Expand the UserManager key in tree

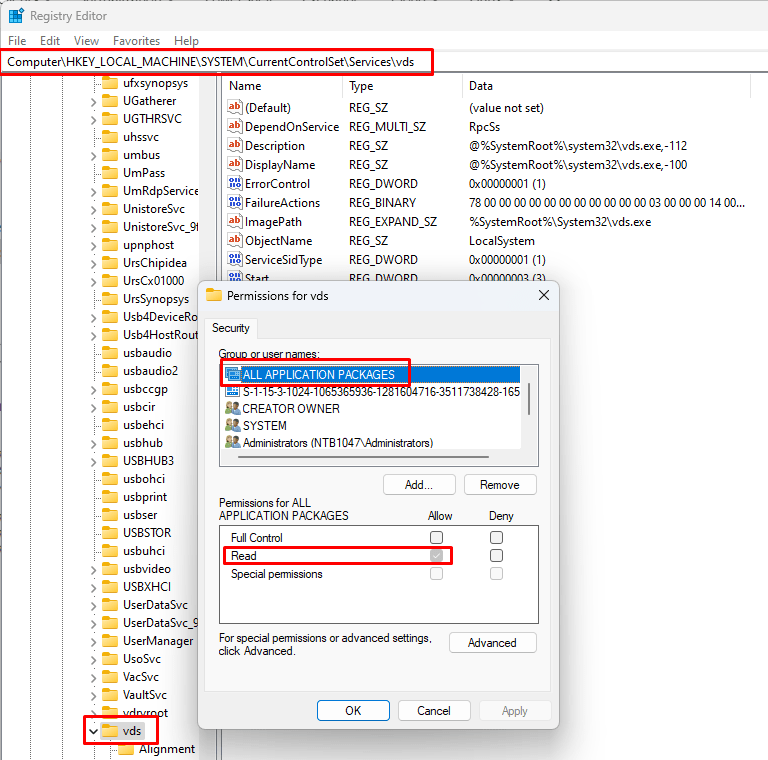[x=93, y=641]
